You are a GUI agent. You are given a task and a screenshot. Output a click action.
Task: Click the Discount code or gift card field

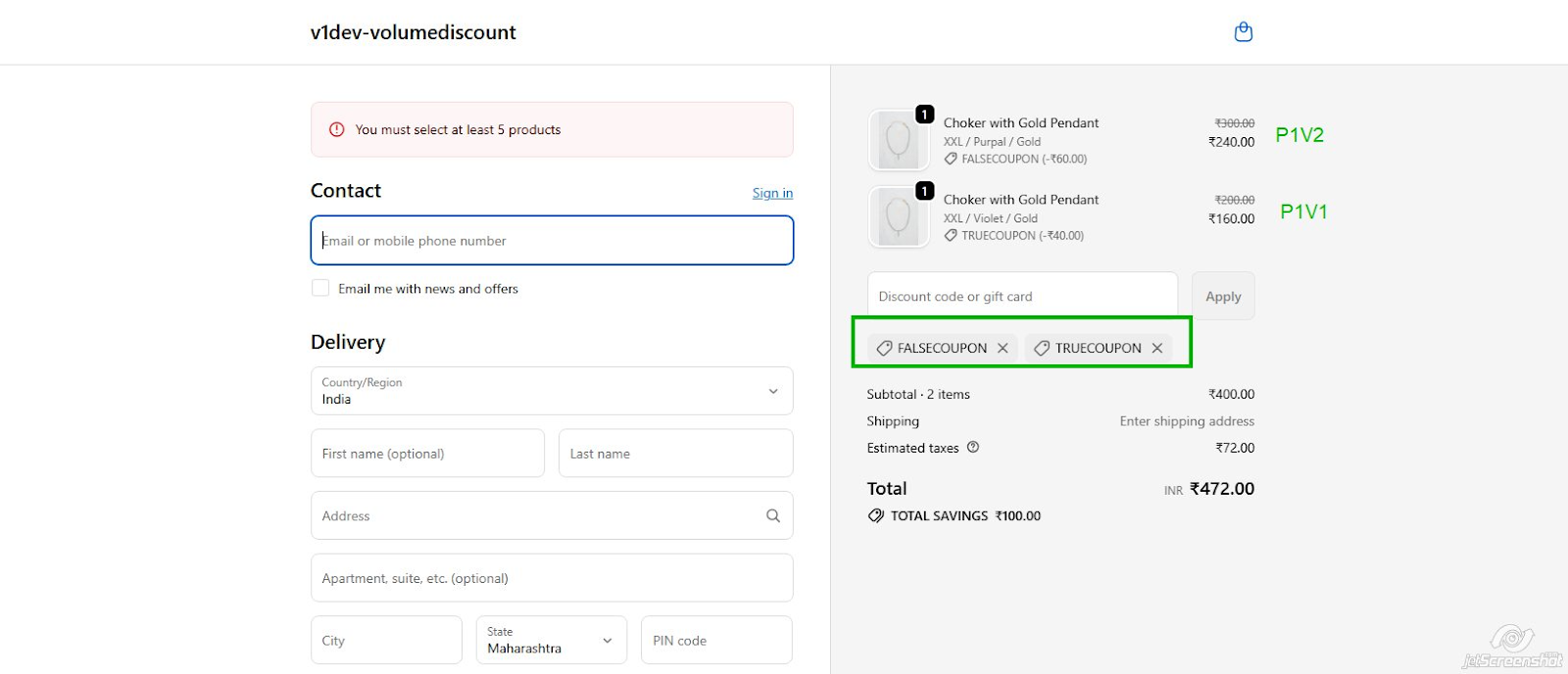1022,297
